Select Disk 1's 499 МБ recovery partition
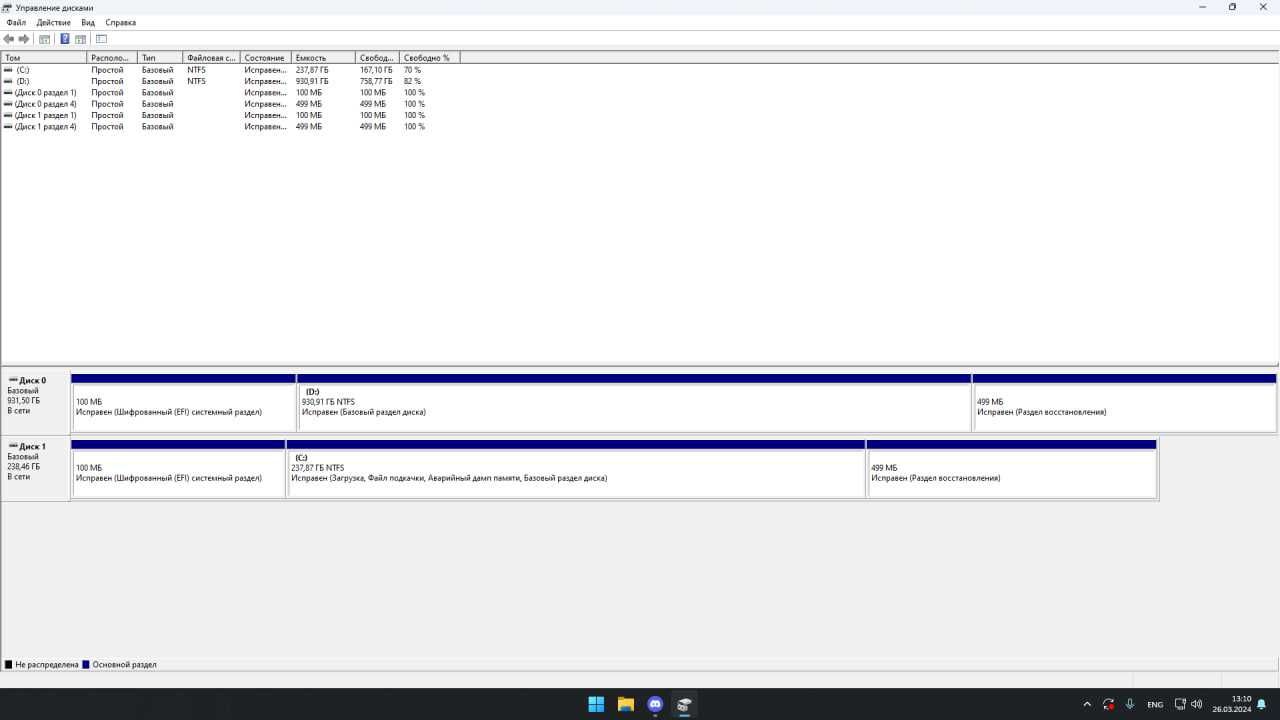 [1012, 469]
